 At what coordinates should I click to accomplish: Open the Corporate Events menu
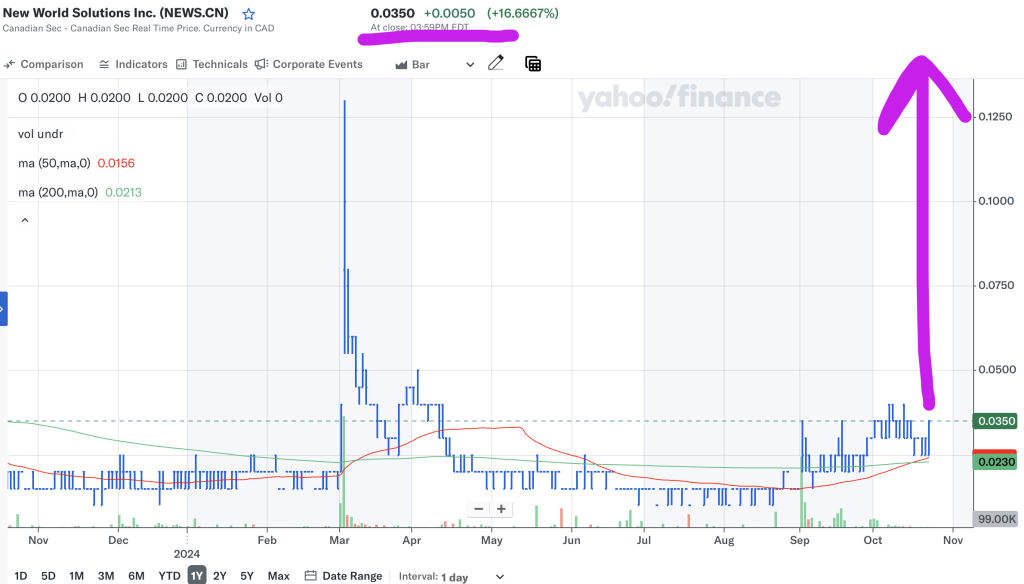(309, 64)
